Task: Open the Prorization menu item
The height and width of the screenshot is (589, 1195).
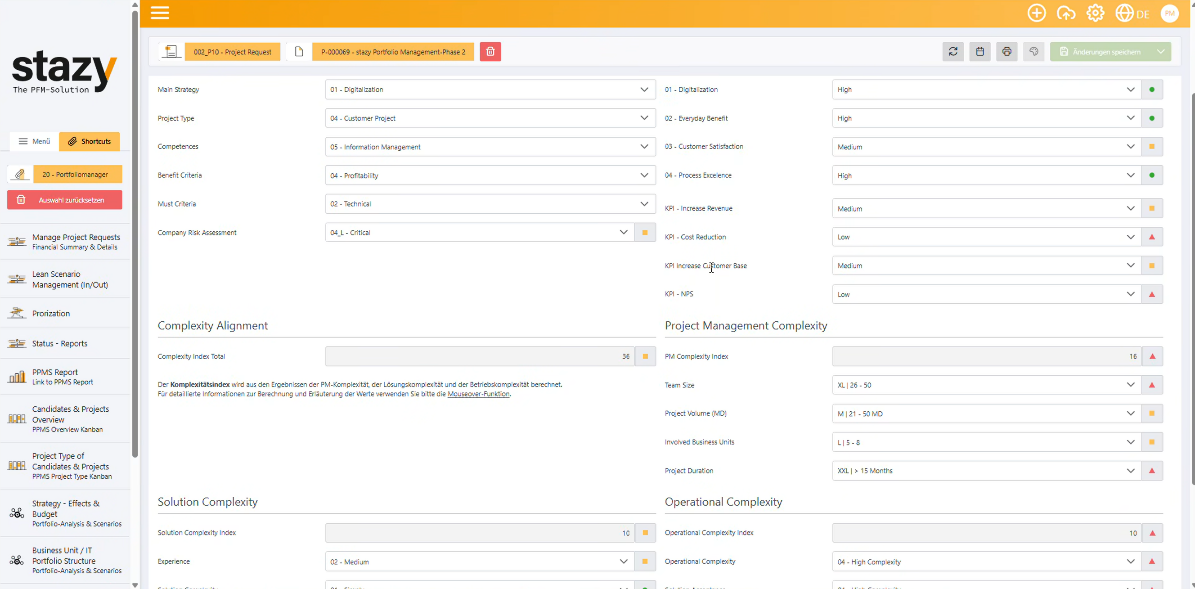Action: click(x=66, y=313)
